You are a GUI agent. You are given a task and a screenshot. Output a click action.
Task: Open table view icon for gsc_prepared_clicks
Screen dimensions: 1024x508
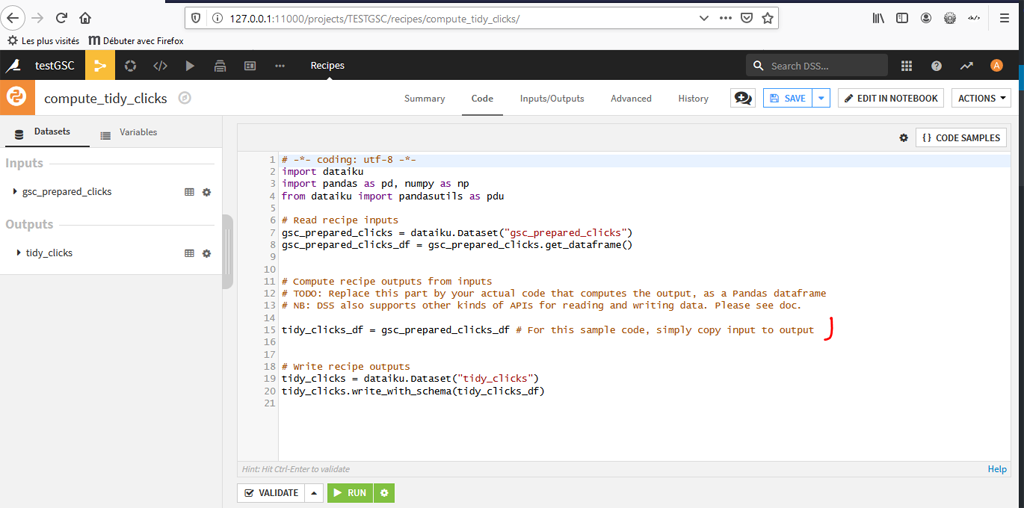coord(189,192)
